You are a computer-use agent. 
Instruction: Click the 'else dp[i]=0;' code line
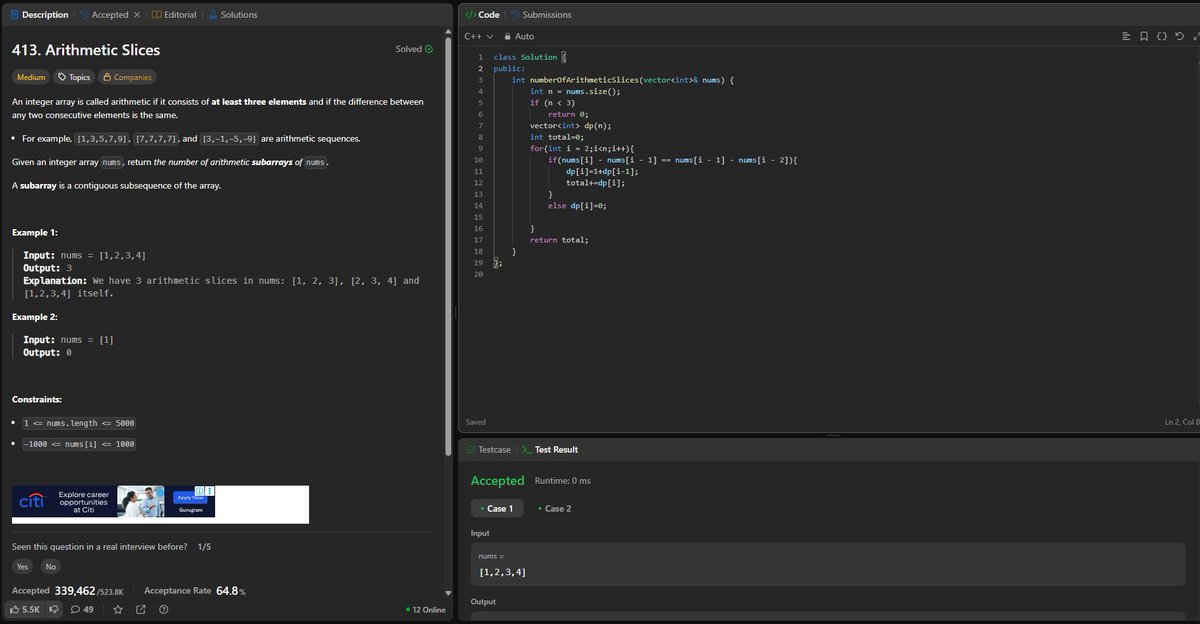pos(577,205)
